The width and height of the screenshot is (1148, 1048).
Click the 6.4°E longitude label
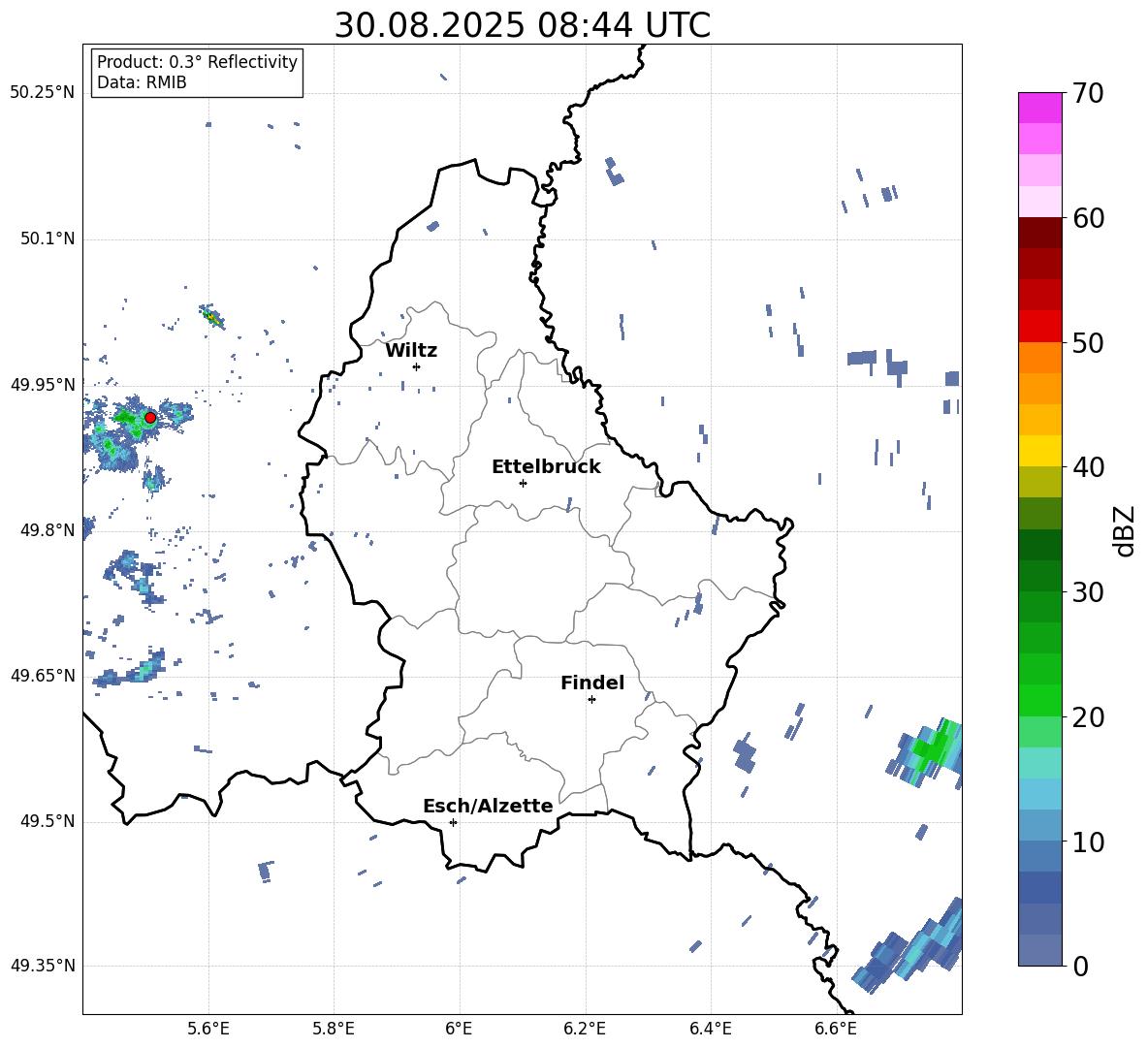pyautogui.click(x=710, y=1029)
